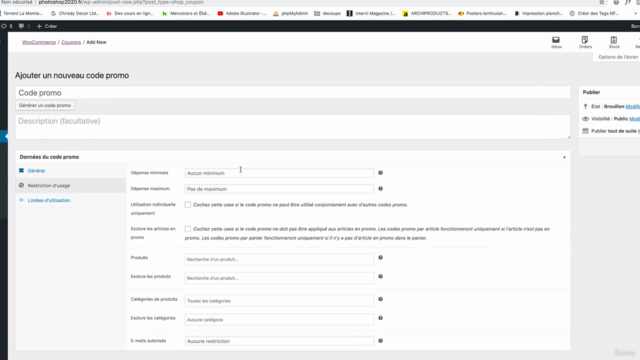640x360 pixels.
Task: Click the Coupons breadcrumb link
Action: click(x=71, y=42)
